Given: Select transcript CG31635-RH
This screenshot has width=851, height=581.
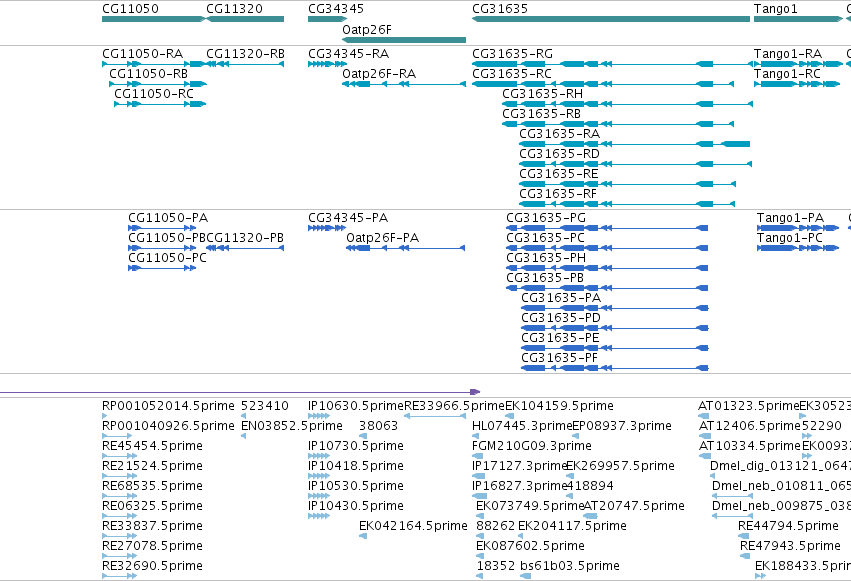Looking at the screenshot, I should 627,104.
